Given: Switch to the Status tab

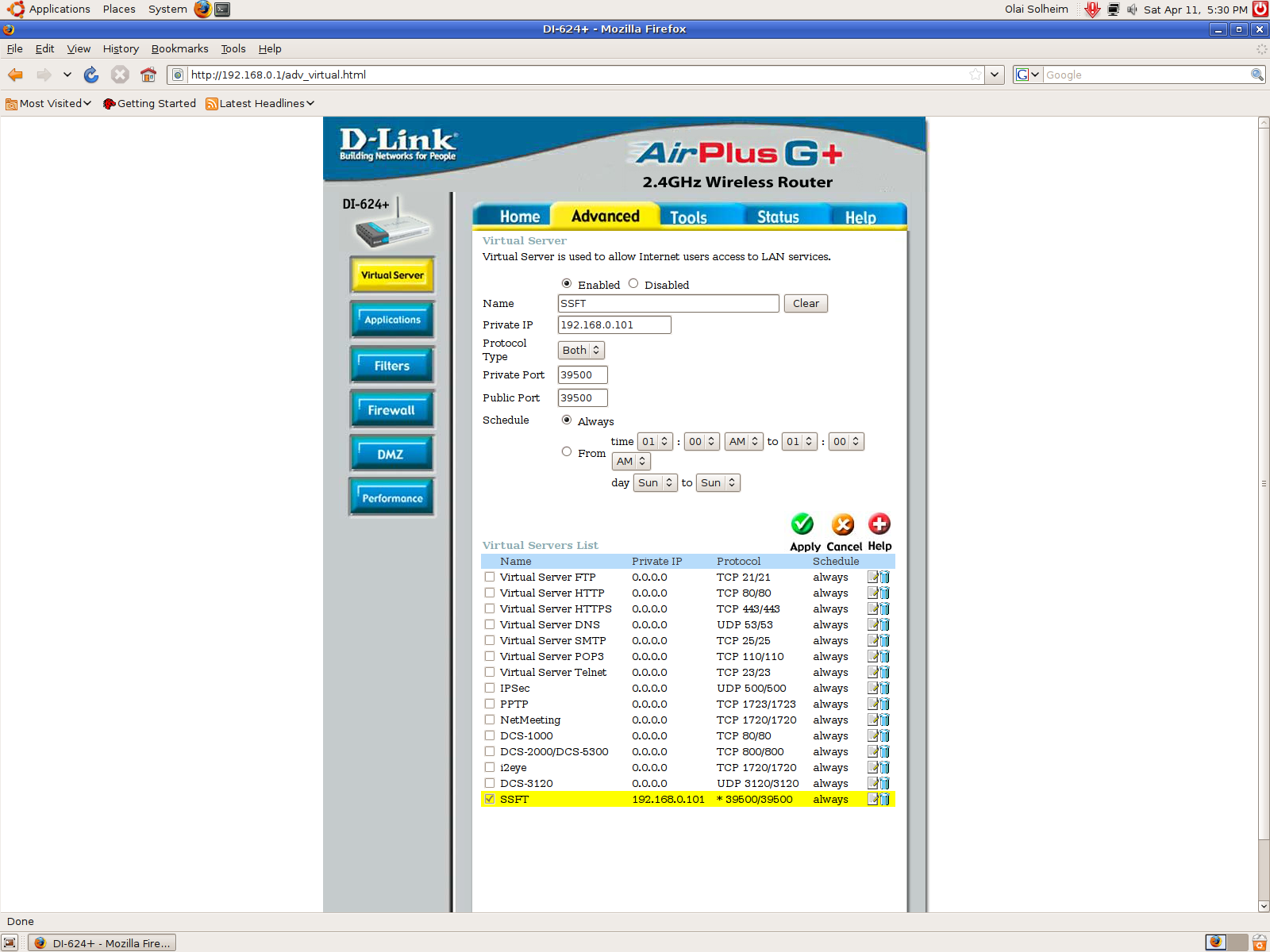Looking at the screenshot, I should coord(778,217).
